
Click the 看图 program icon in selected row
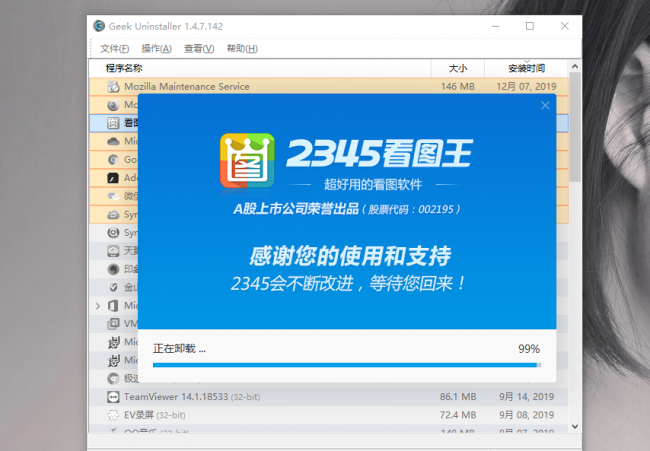point(113,123)
